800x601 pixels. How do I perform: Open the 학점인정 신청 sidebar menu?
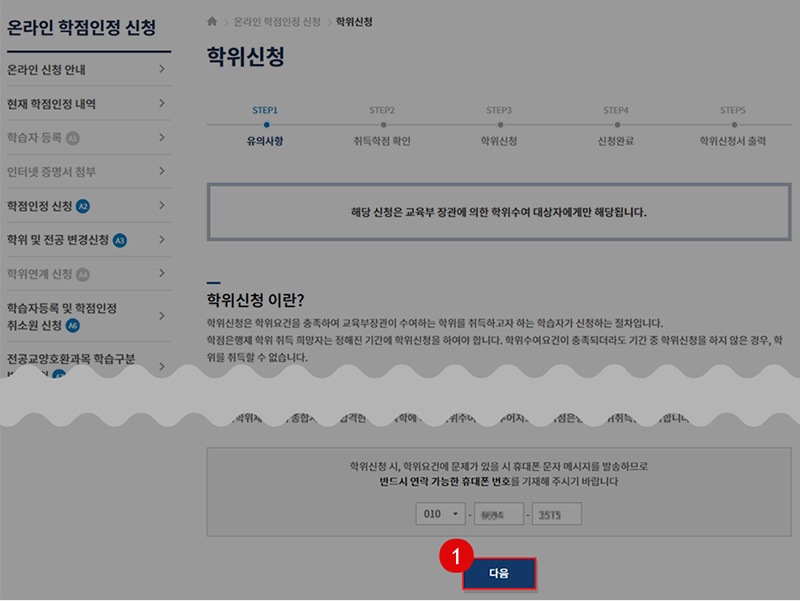[x=40, y=206]
